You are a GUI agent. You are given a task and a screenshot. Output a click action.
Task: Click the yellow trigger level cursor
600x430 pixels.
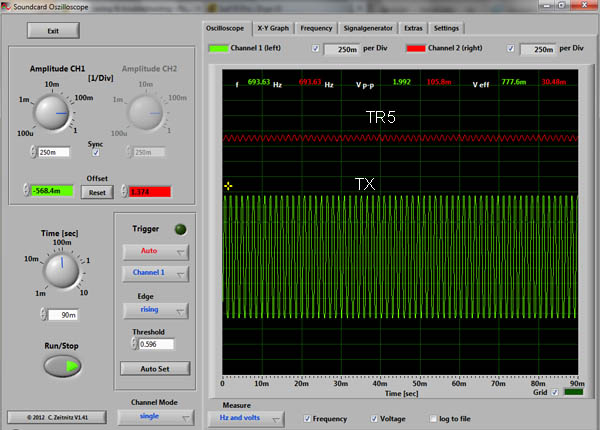click(228, 186)
